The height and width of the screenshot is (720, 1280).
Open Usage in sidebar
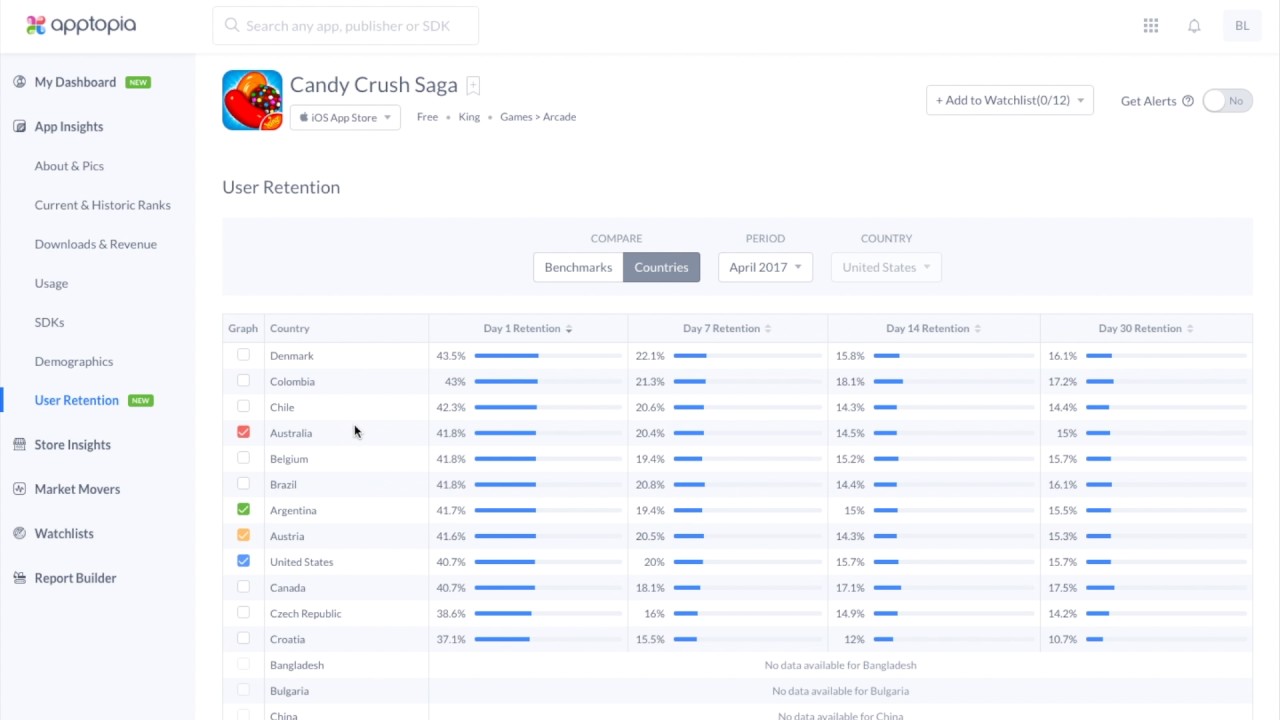51,283
